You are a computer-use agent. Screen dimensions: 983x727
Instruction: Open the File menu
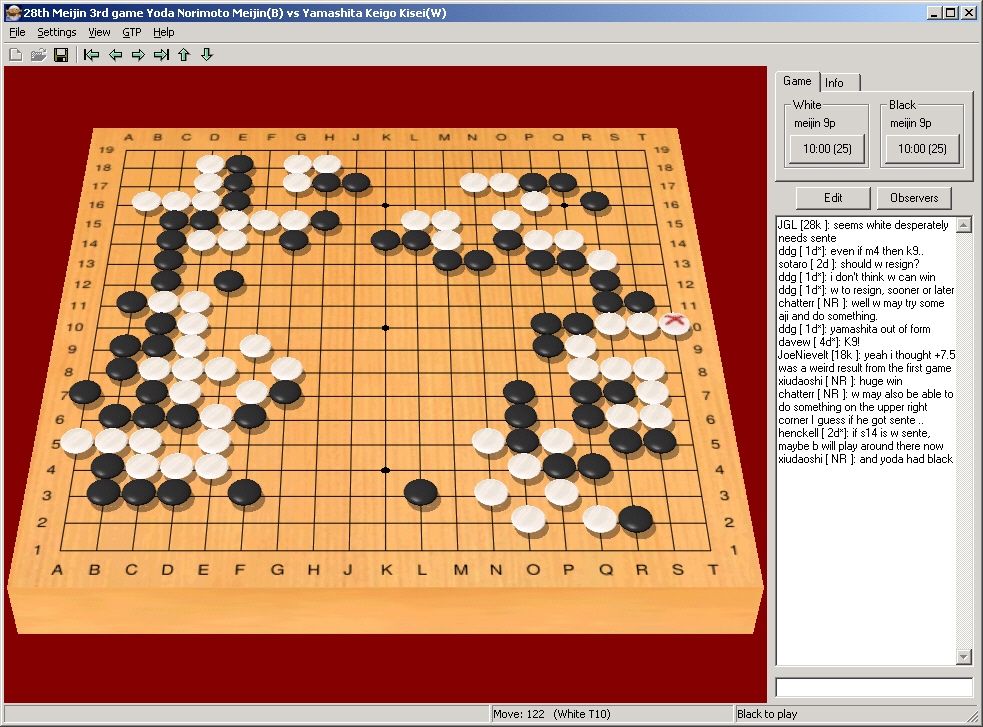point(17,32)
